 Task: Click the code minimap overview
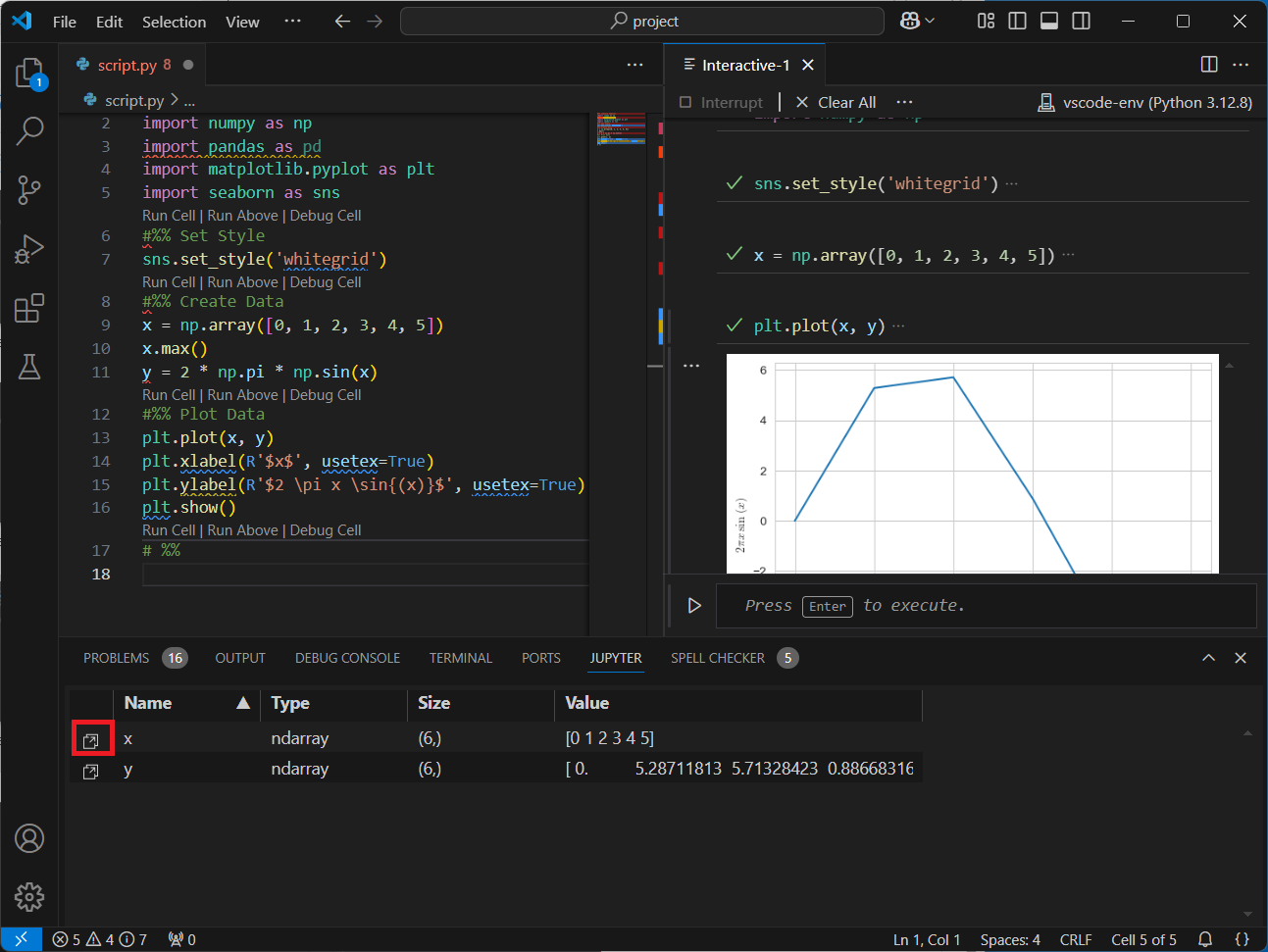pyautogui.click(x=621, y=129)
